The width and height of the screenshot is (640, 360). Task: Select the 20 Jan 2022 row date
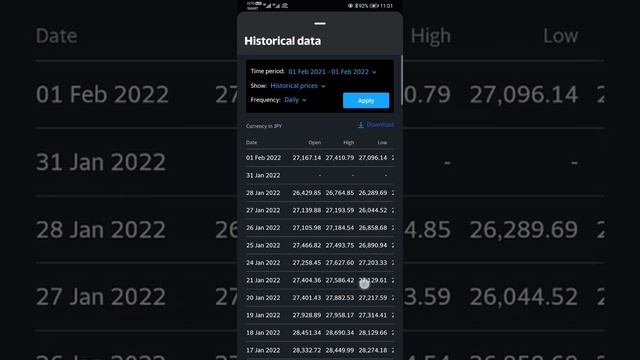pyautogui.click(x=263, y=298)
